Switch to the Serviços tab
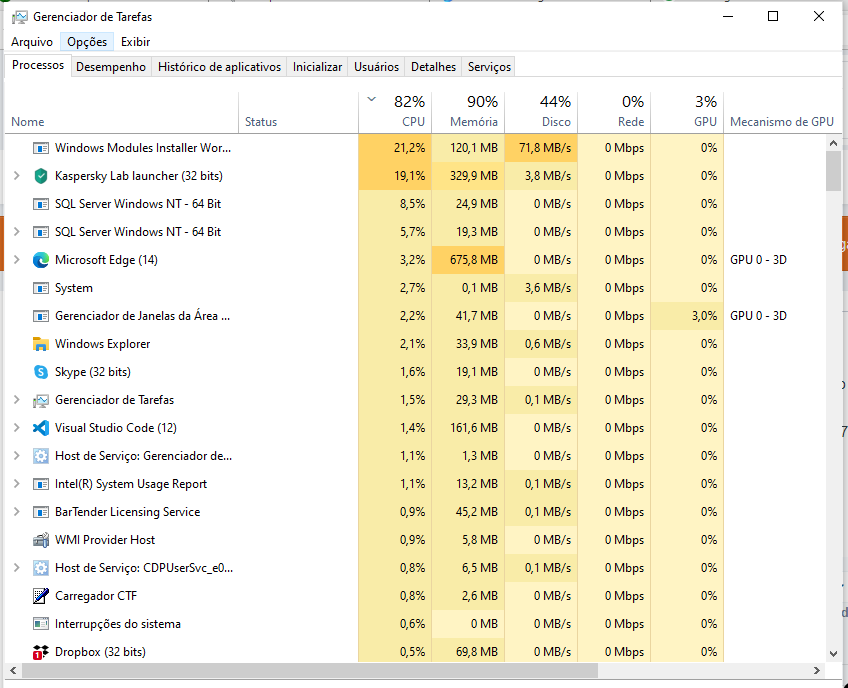 [x=489, y=67]
